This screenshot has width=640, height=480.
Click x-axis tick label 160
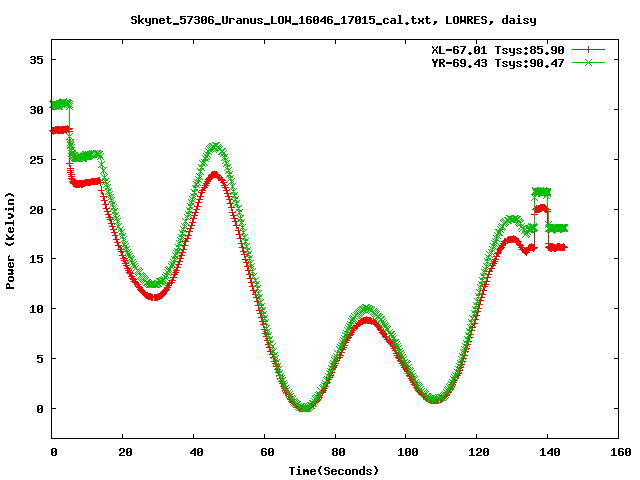tap(621, 452)
